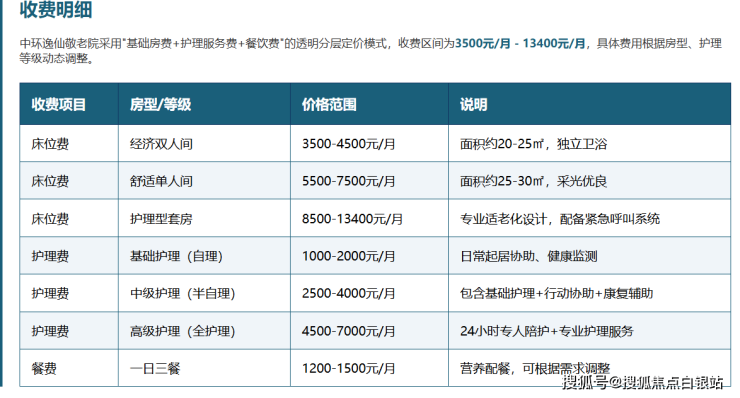
Task: Click the 搜狐号@搜狐焦点白银站 watermark
Action: [x=642, y=382]
